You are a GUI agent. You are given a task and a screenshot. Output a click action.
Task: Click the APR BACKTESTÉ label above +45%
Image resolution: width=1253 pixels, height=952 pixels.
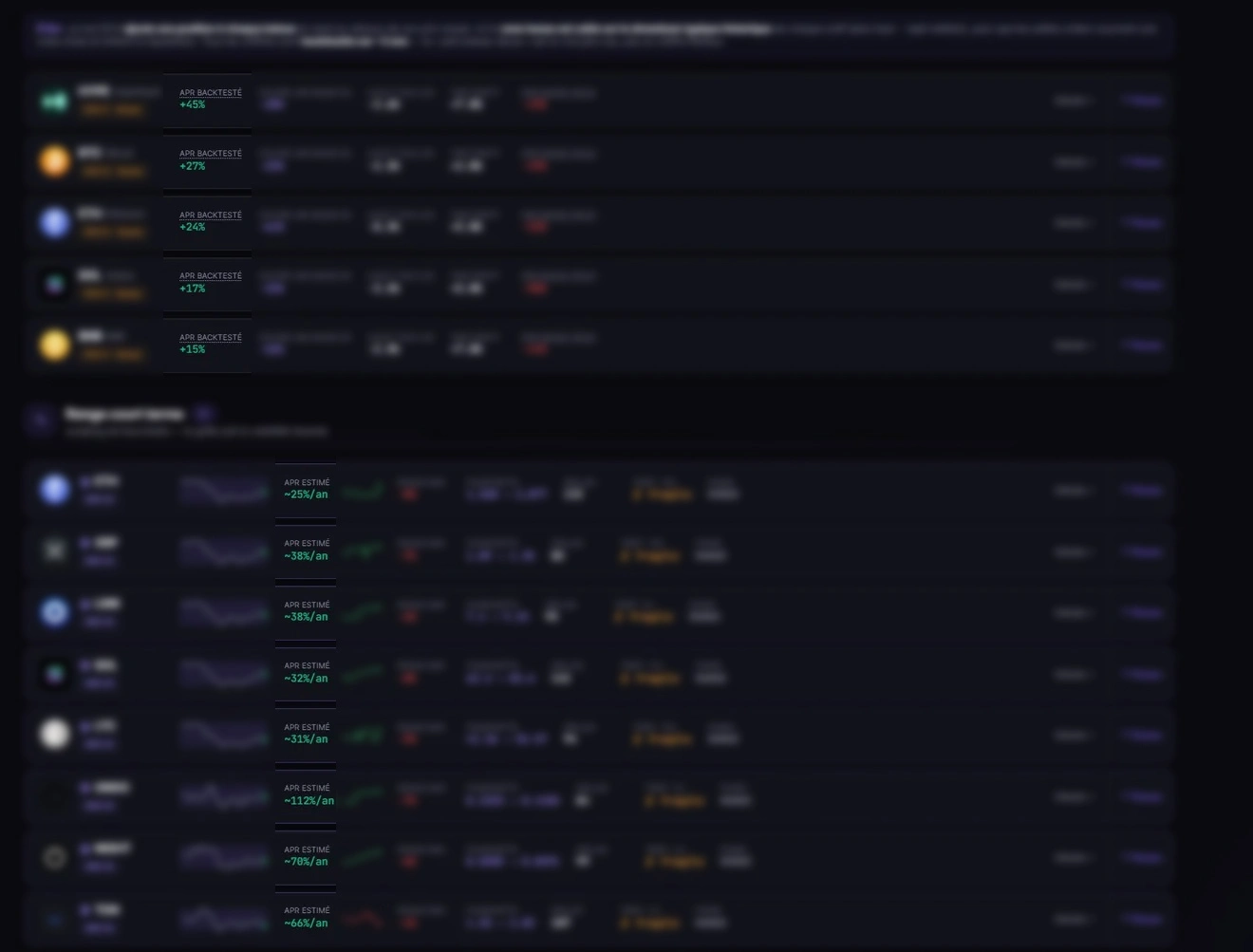(211, 92)
